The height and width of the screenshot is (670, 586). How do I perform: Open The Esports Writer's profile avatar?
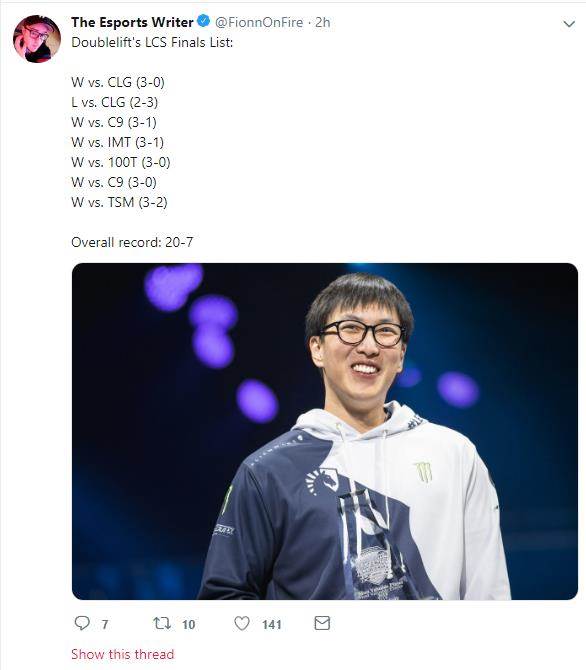click(x=37, y=39)
